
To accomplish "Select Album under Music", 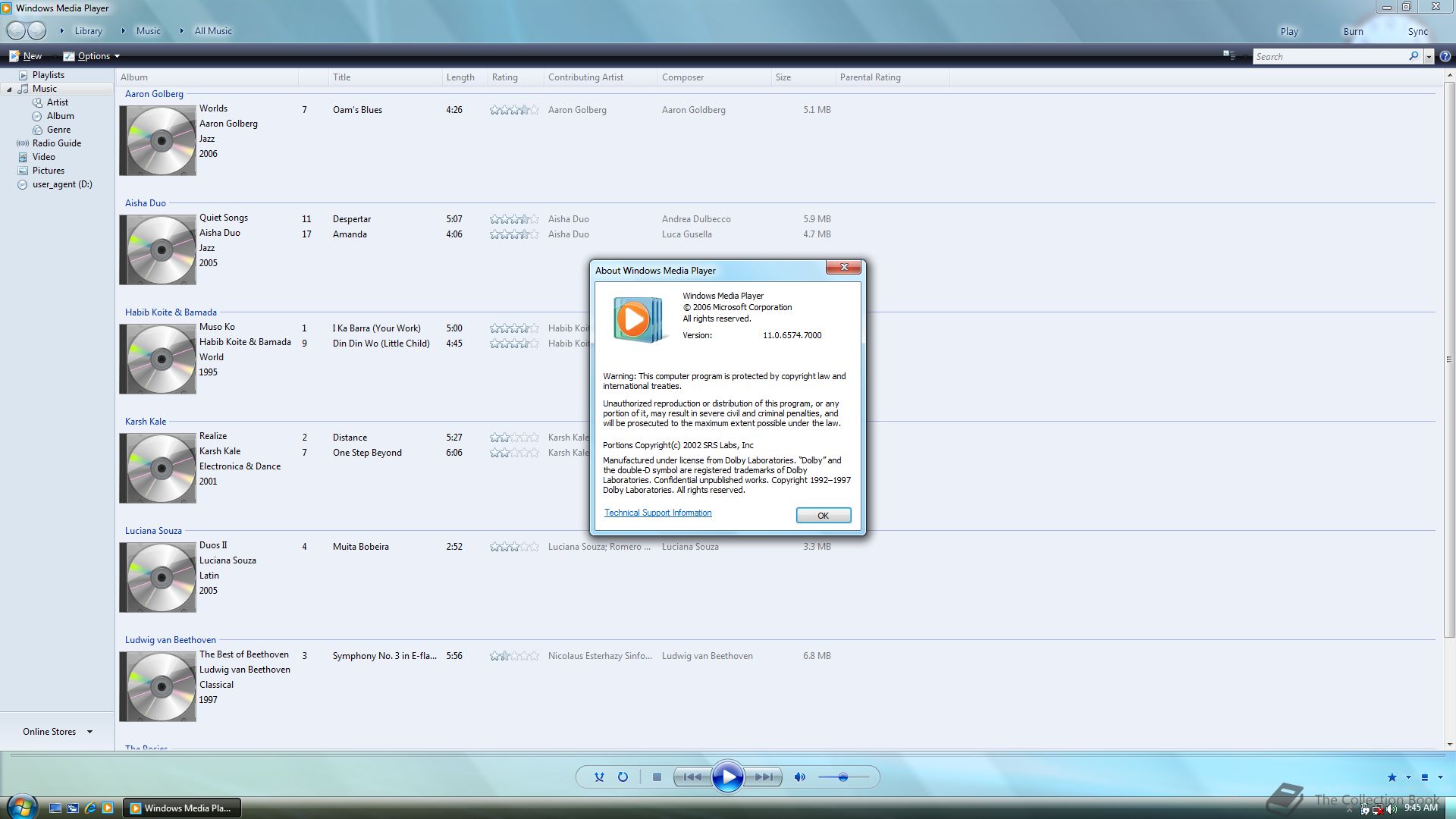I will 60,116.
